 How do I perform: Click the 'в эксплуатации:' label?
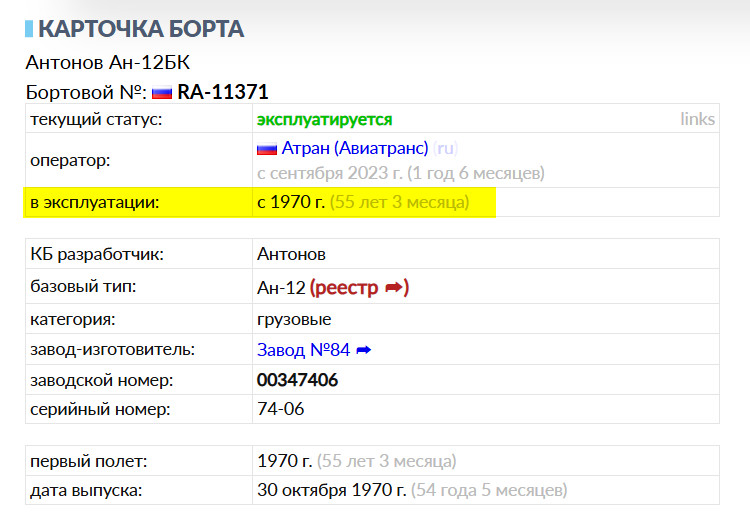pyautogui.click(x=94, y=202)
